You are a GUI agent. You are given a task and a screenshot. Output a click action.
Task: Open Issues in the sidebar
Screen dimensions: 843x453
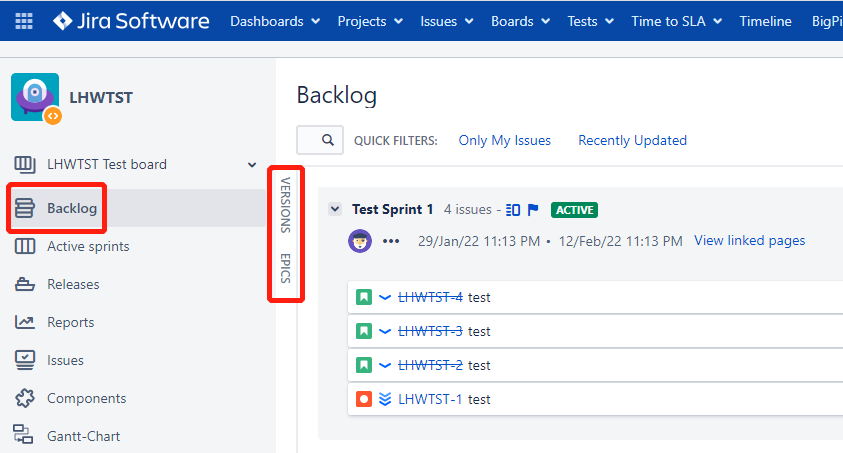pyautogui.click(x=65, y=361)
